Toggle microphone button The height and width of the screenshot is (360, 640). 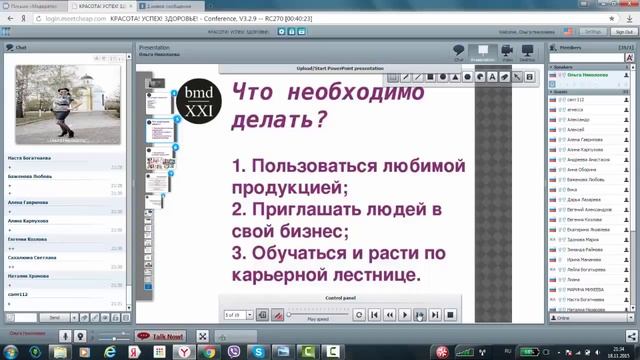[65, 336]
